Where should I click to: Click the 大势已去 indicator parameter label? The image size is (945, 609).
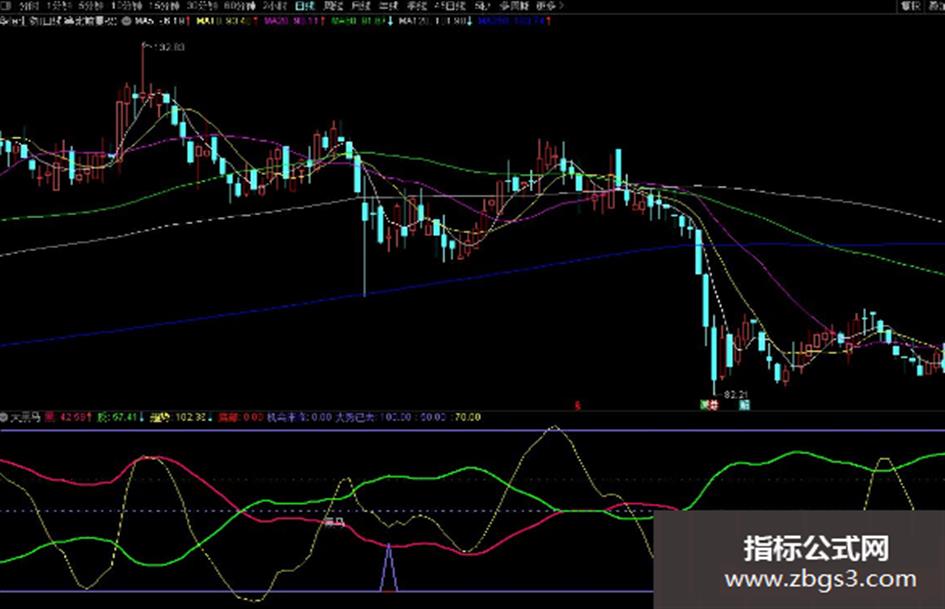tap(356, 417)
